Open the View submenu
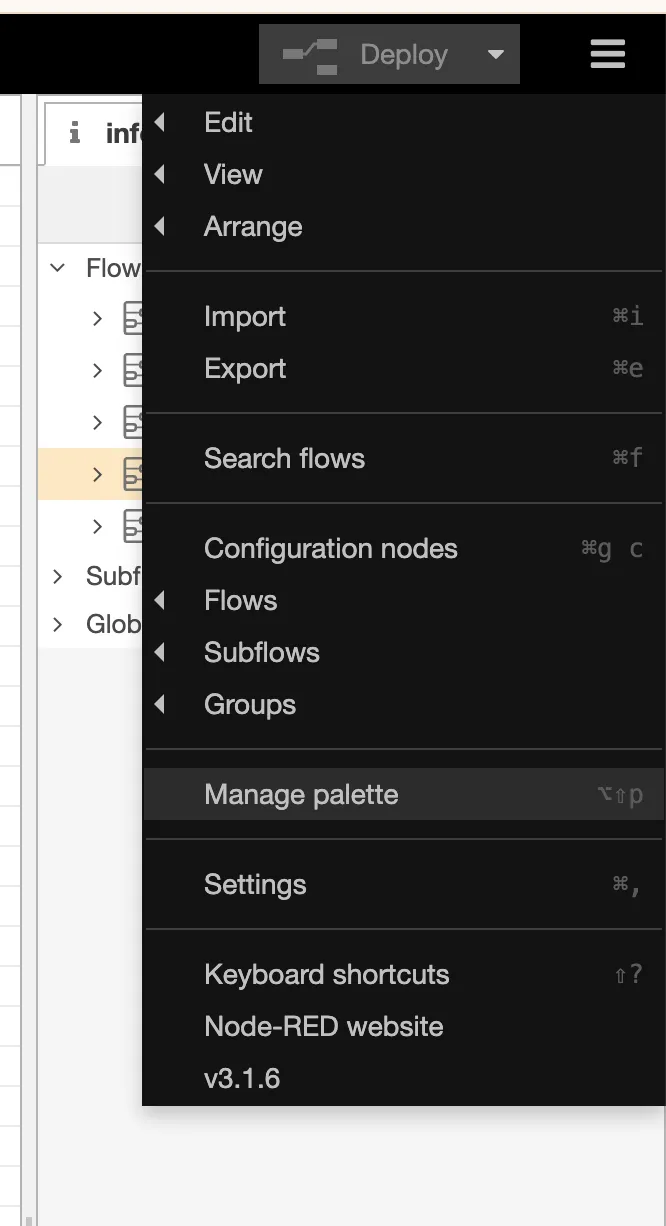The height and width of the screenshot is (1226, 666). point(403,174)
